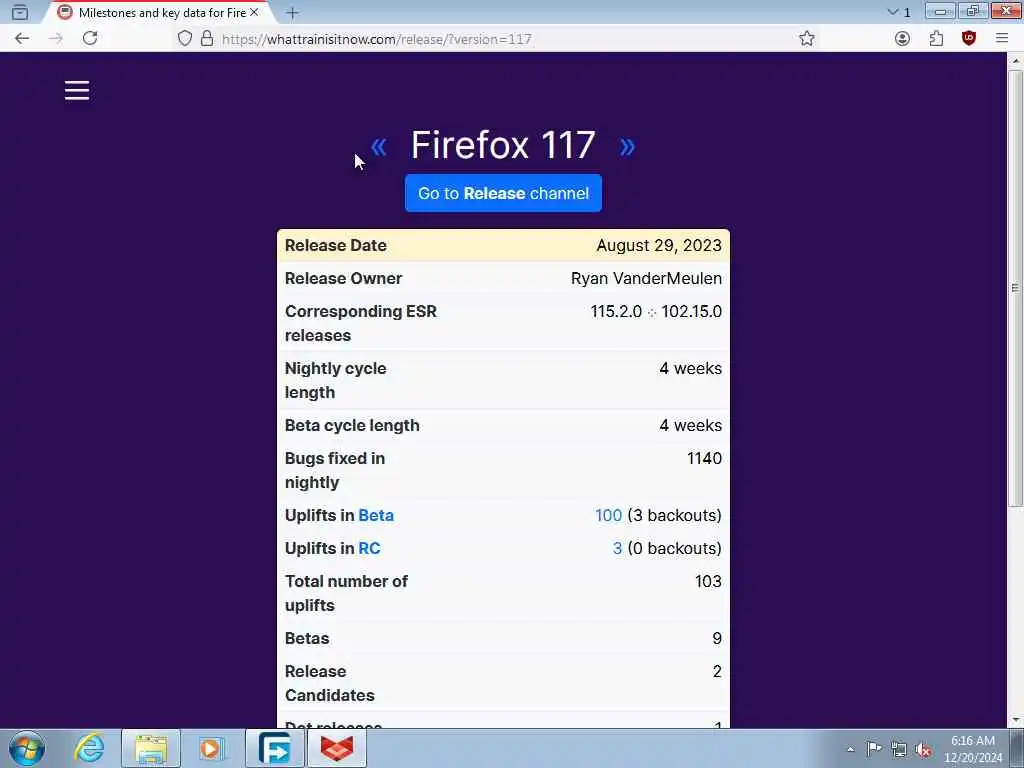The height and width of the screenshot is (768, 1024).
Task: Show hidden system tray icons
Action: pyautogui.click(x=850, y=749)
